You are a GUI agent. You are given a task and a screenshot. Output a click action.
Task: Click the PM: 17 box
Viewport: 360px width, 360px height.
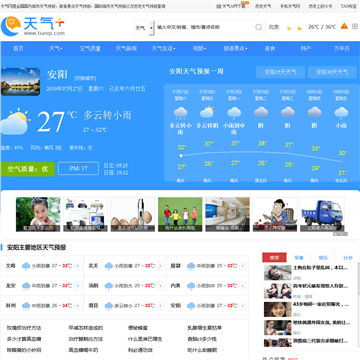pos(78,169)
